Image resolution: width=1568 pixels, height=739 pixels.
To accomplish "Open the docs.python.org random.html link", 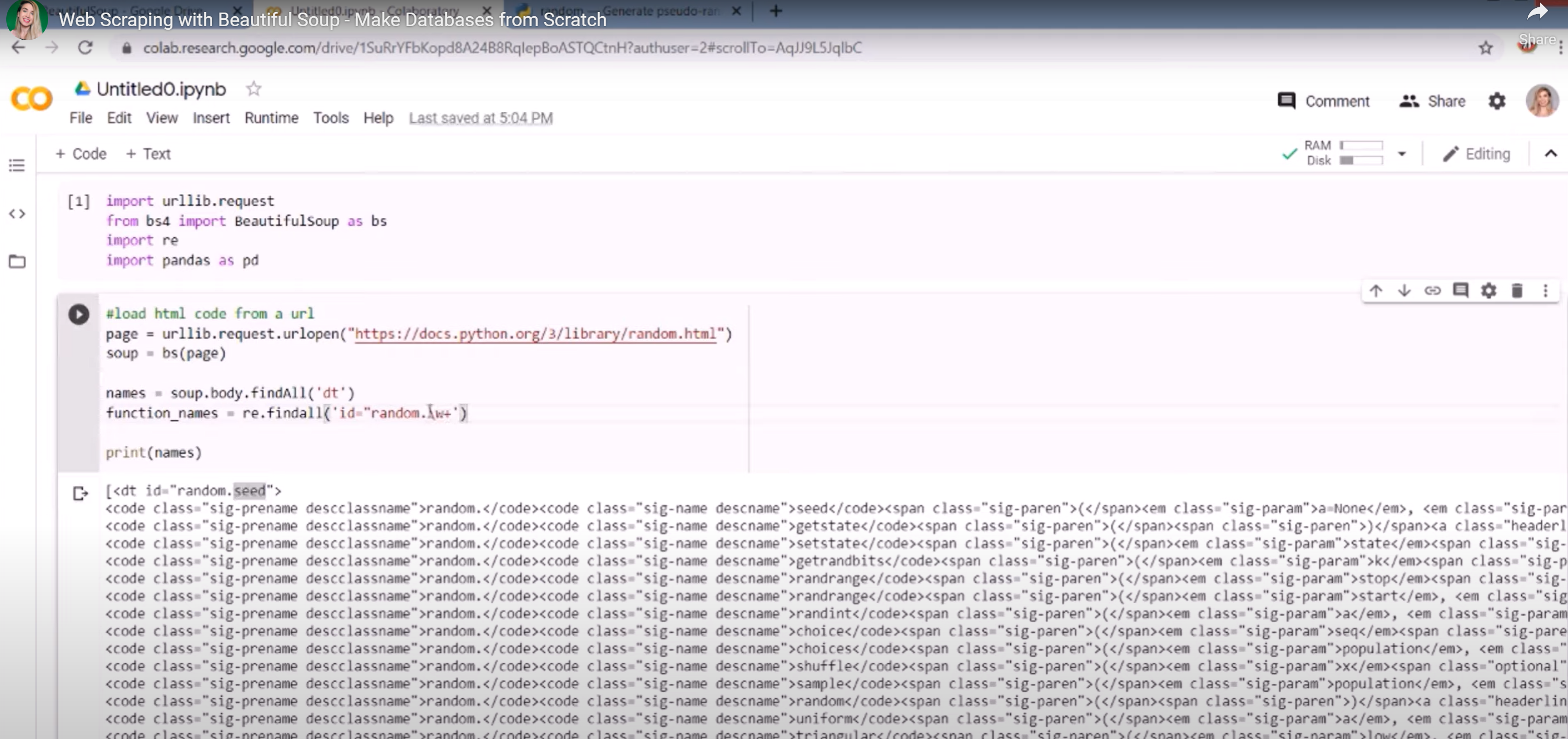I will (535, 333).
